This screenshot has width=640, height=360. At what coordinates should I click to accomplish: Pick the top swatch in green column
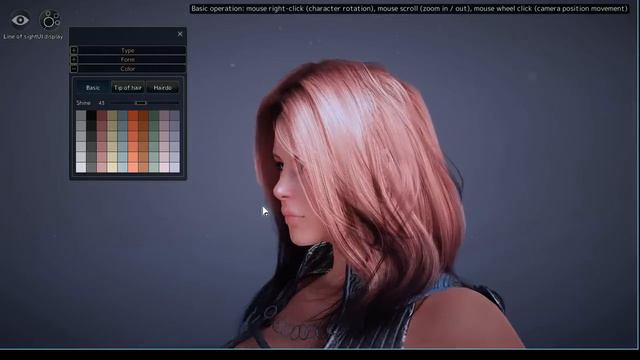[154, 116]
